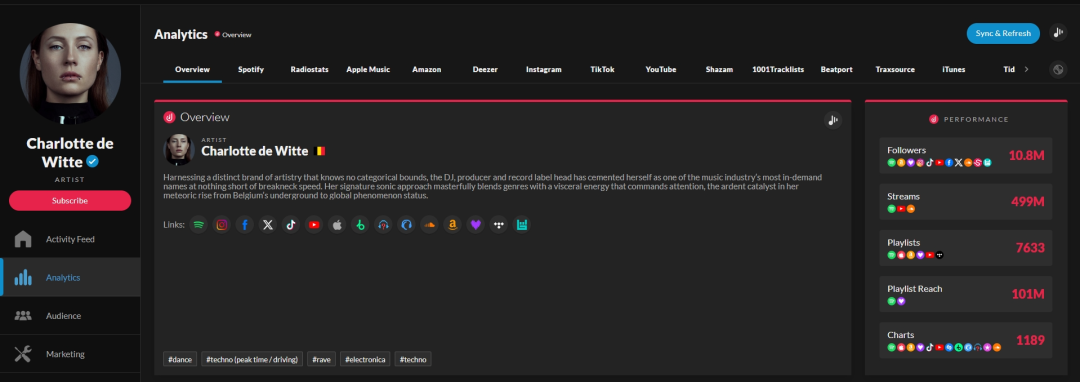Screen dimensions: 1080x382
Task: Click the small artist avatar in Overview
Action: [178, 149]
